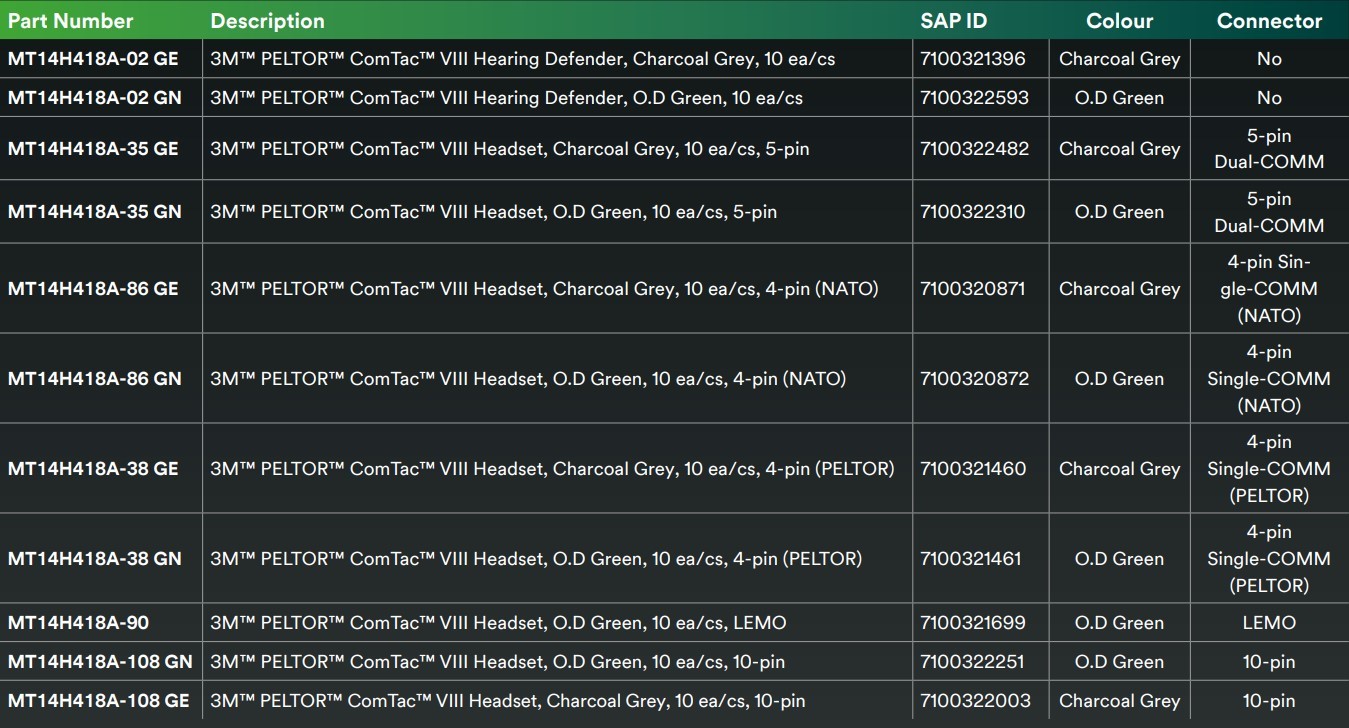Select part number MT14H418A-35 GN
The height and width of the screenshot is (728, 1349).
pyautogui.click(x=95, y=212)
